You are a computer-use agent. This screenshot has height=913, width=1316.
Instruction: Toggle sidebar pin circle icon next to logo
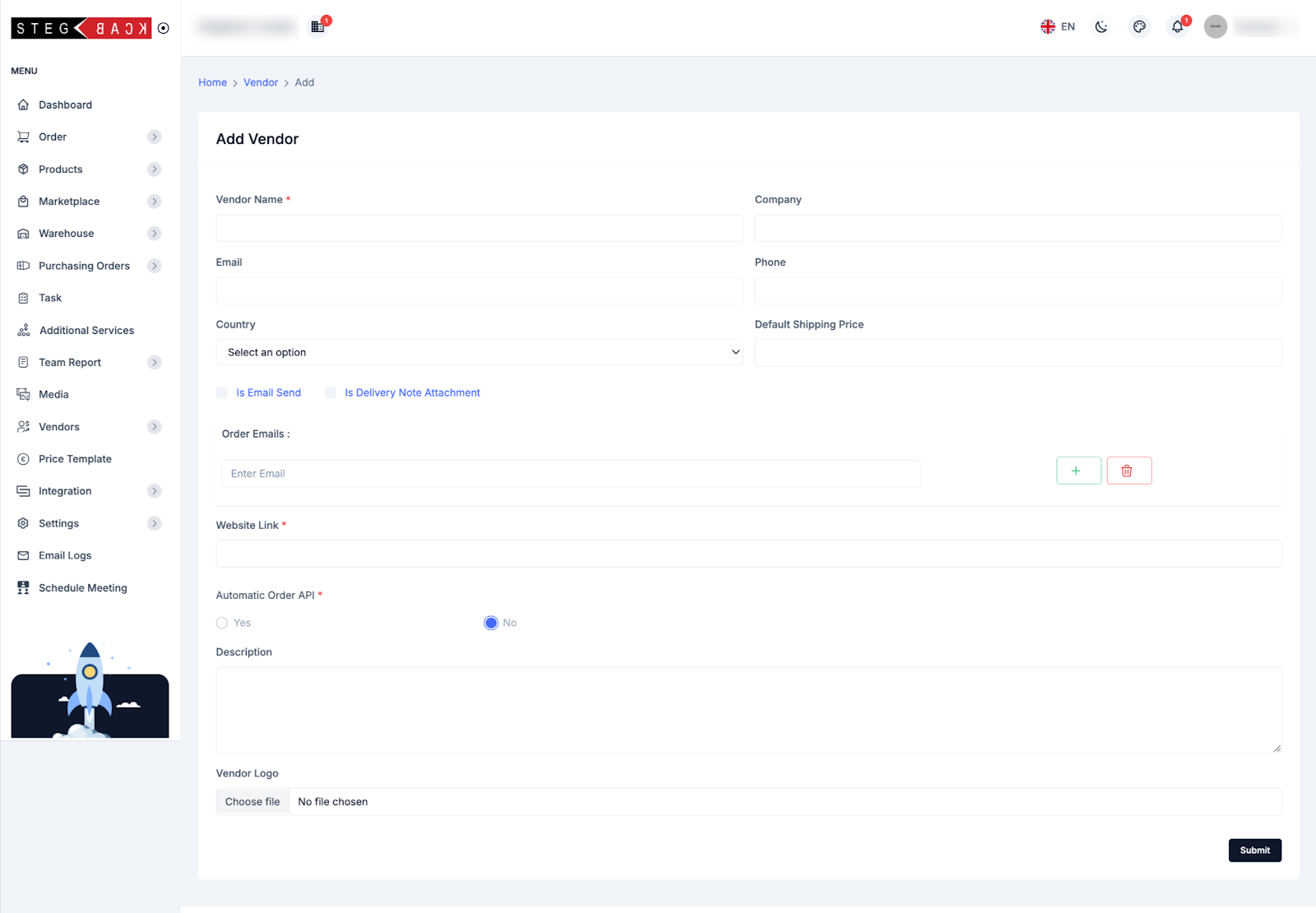point(164,28)
